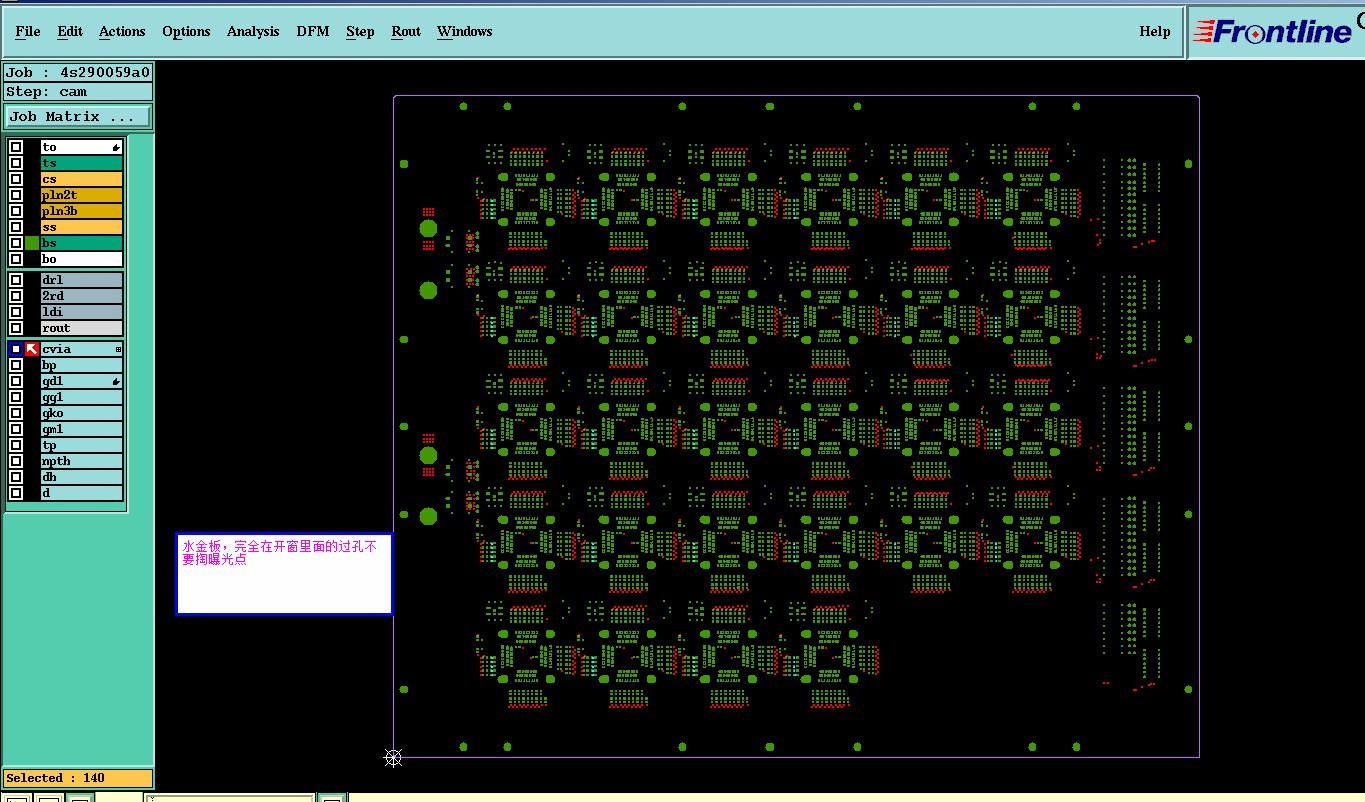This screenshot has width=1365, height=802.
Task: Toggle display checkbox for npth layer
Action: pos(16,461)
